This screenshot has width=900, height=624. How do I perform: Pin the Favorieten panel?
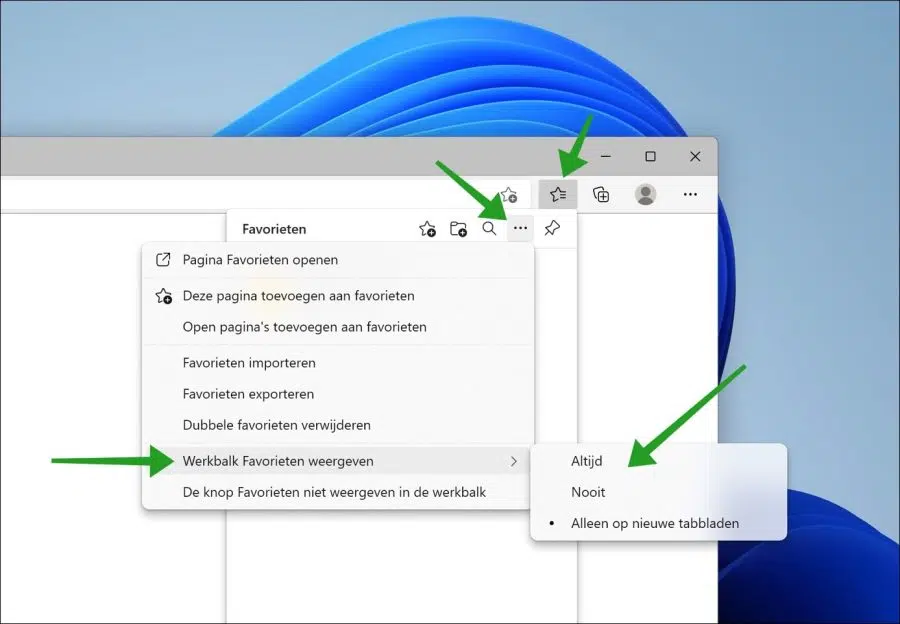click(x=552, y=228)
